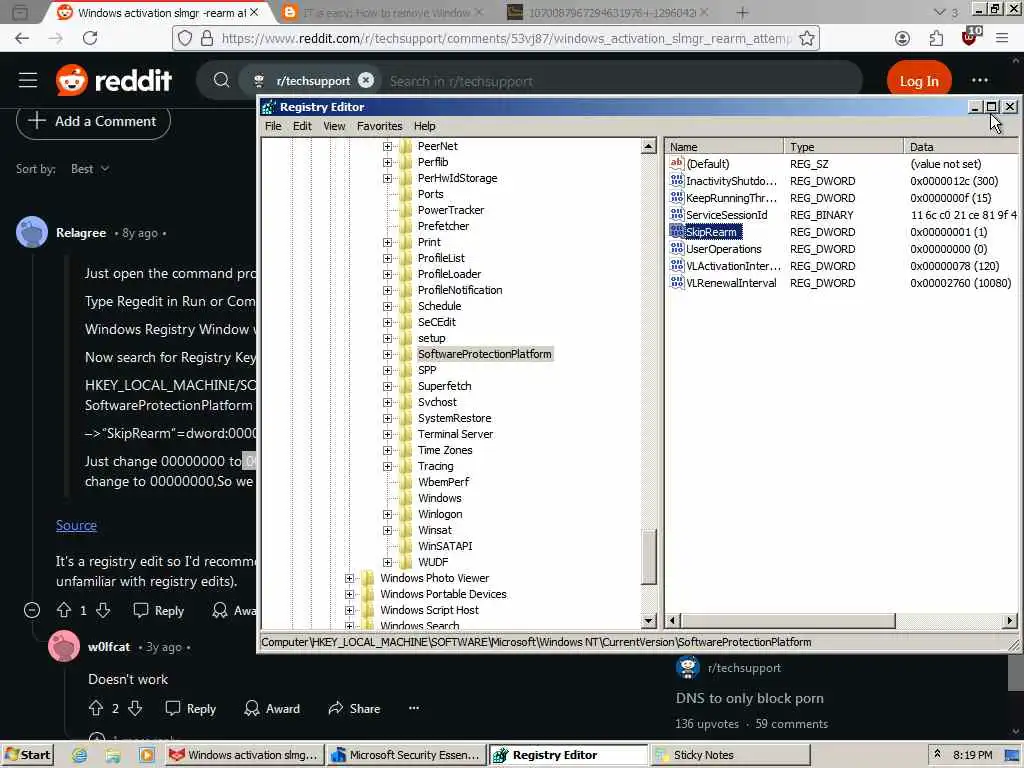Switch to the second browser tab
Viewport: 1024px width, 768px height.
coord(382,12)
